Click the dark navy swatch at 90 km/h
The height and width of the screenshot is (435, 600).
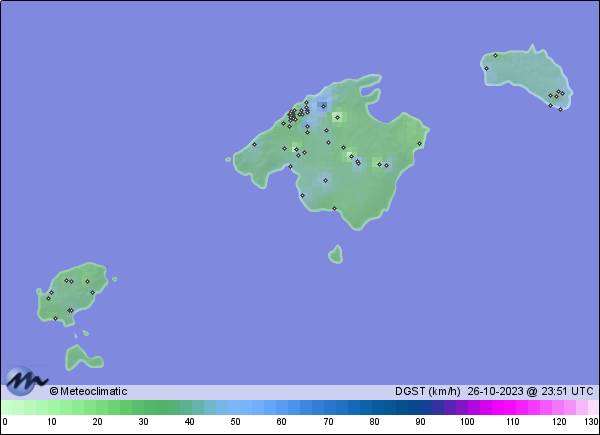[421, 407]
